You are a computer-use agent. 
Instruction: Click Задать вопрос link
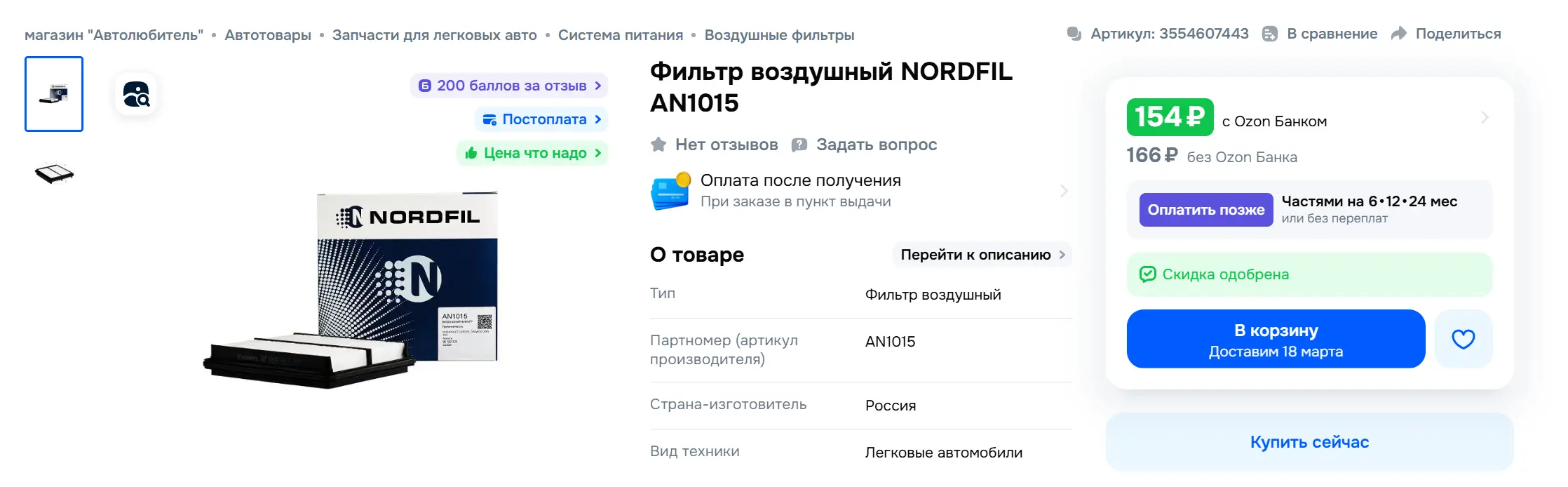pyautogui.click(x=877, y=145)
